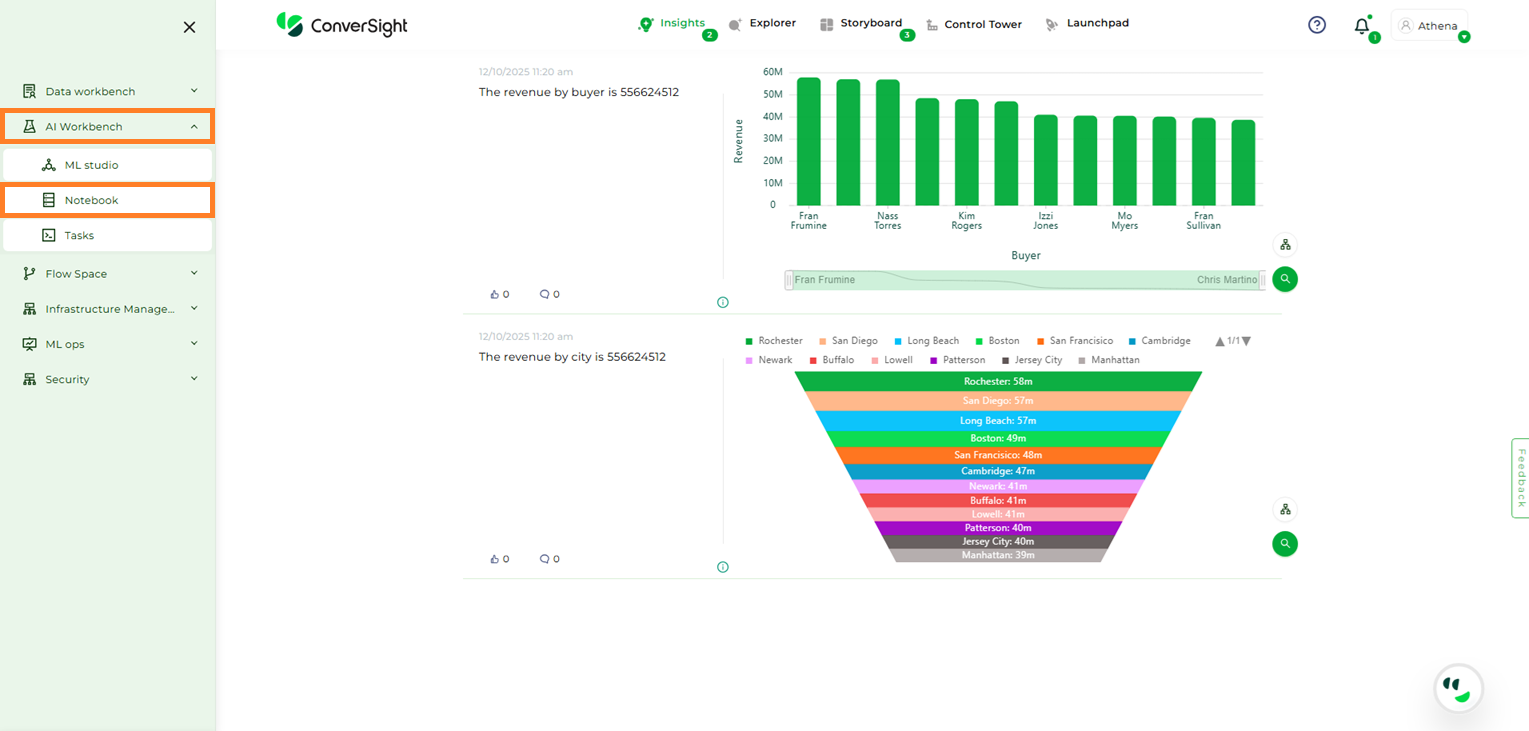Switch to the Storyboard tab
Image resolution: width=1529 pixels, height=731 pixels.
pos(861,24)
